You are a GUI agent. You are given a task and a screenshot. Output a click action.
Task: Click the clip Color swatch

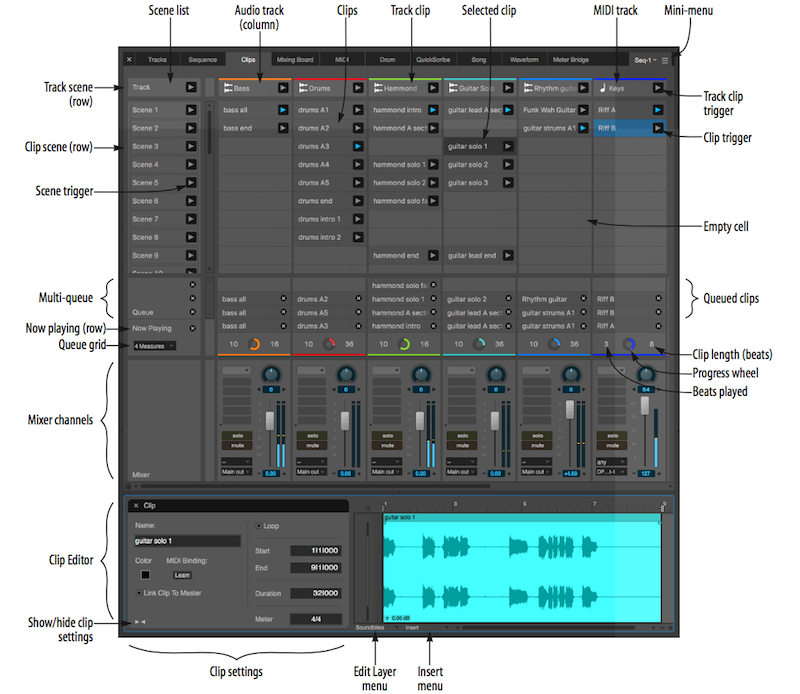tap(145, 575)
